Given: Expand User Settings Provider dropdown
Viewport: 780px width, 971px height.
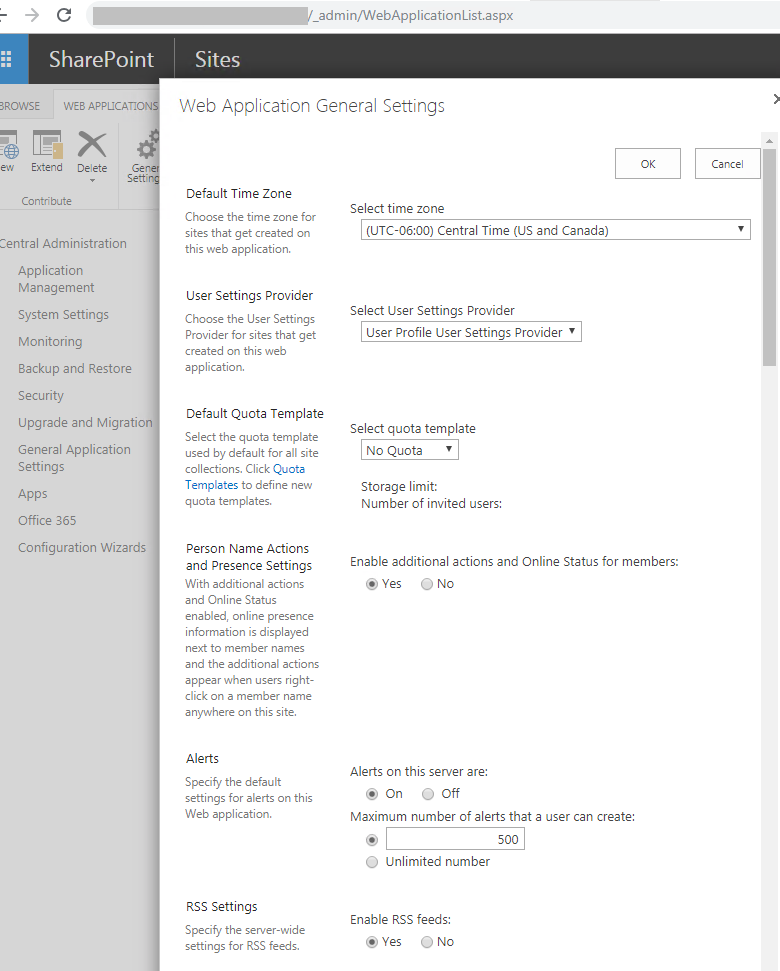Looking at the screenshot, I should click(x=470, y=332).
